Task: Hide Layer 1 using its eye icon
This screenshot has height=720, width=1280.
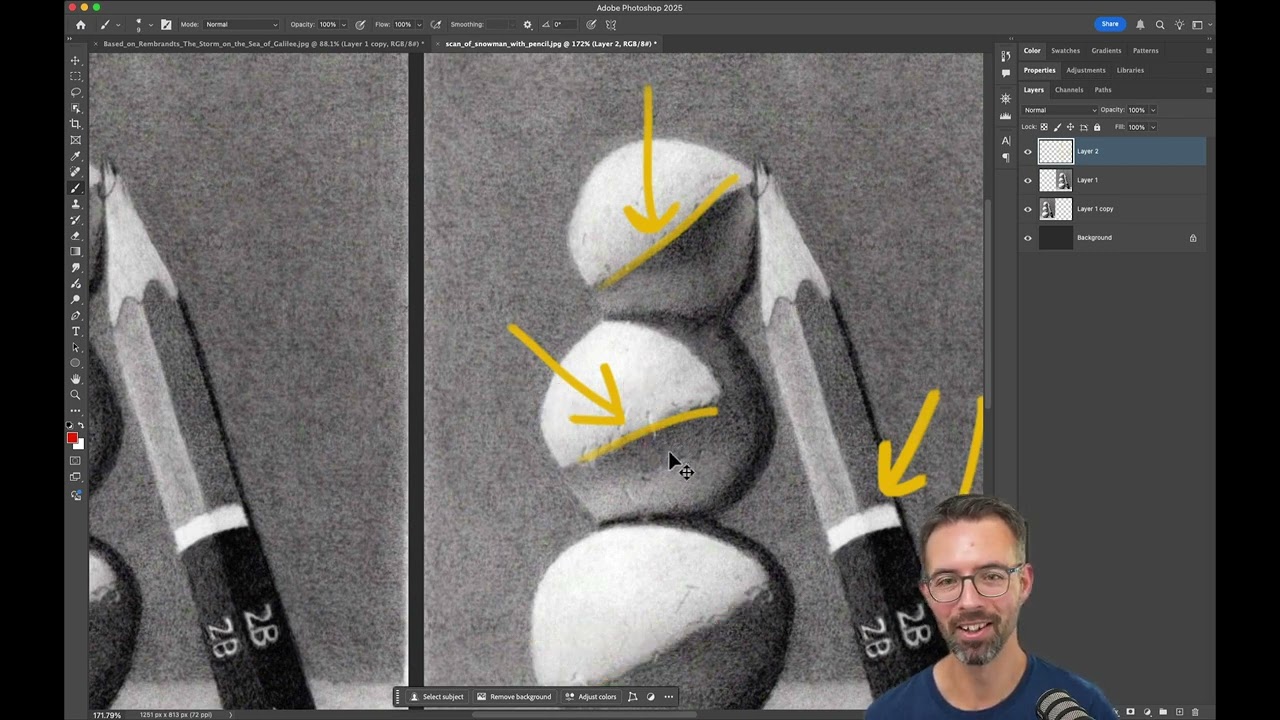Action: tap(1027, 181)
